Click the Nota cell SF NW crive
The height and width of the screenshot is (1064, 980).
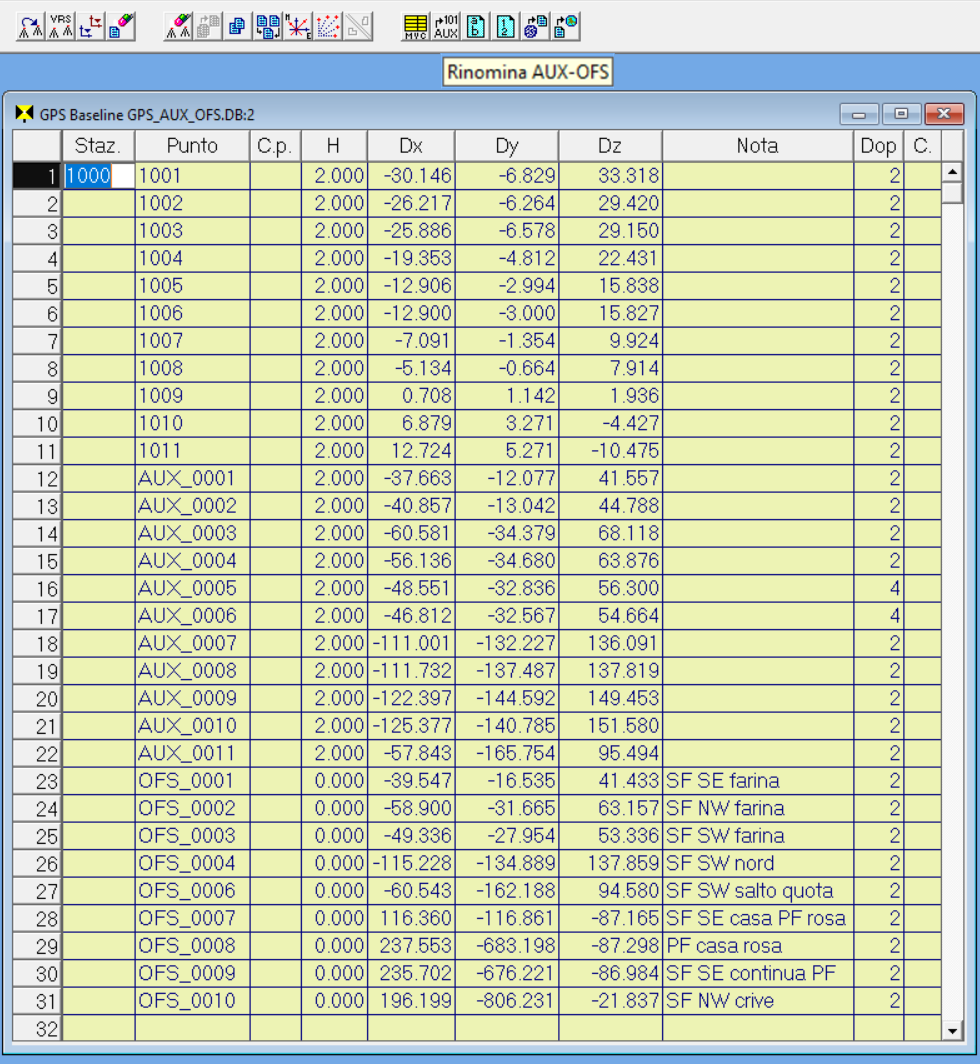pyautogui.click(x=757, y=1001)
